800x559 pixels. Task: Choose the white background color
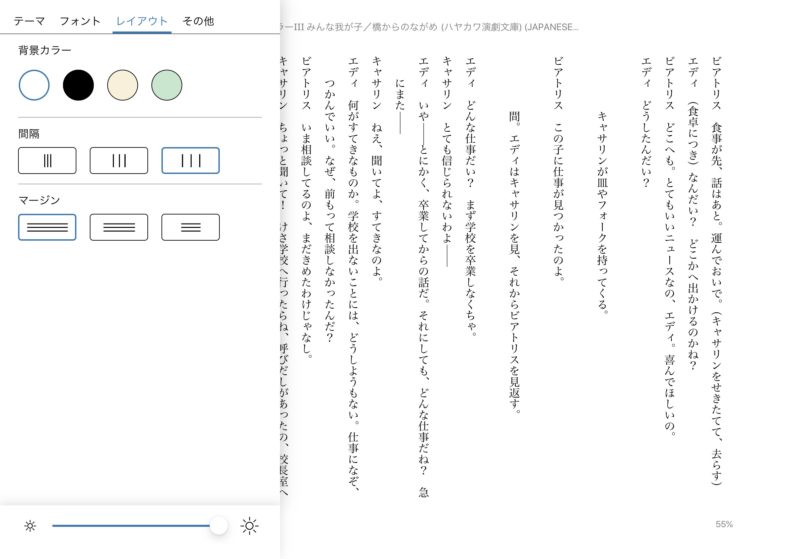click(x=34, y=85)
